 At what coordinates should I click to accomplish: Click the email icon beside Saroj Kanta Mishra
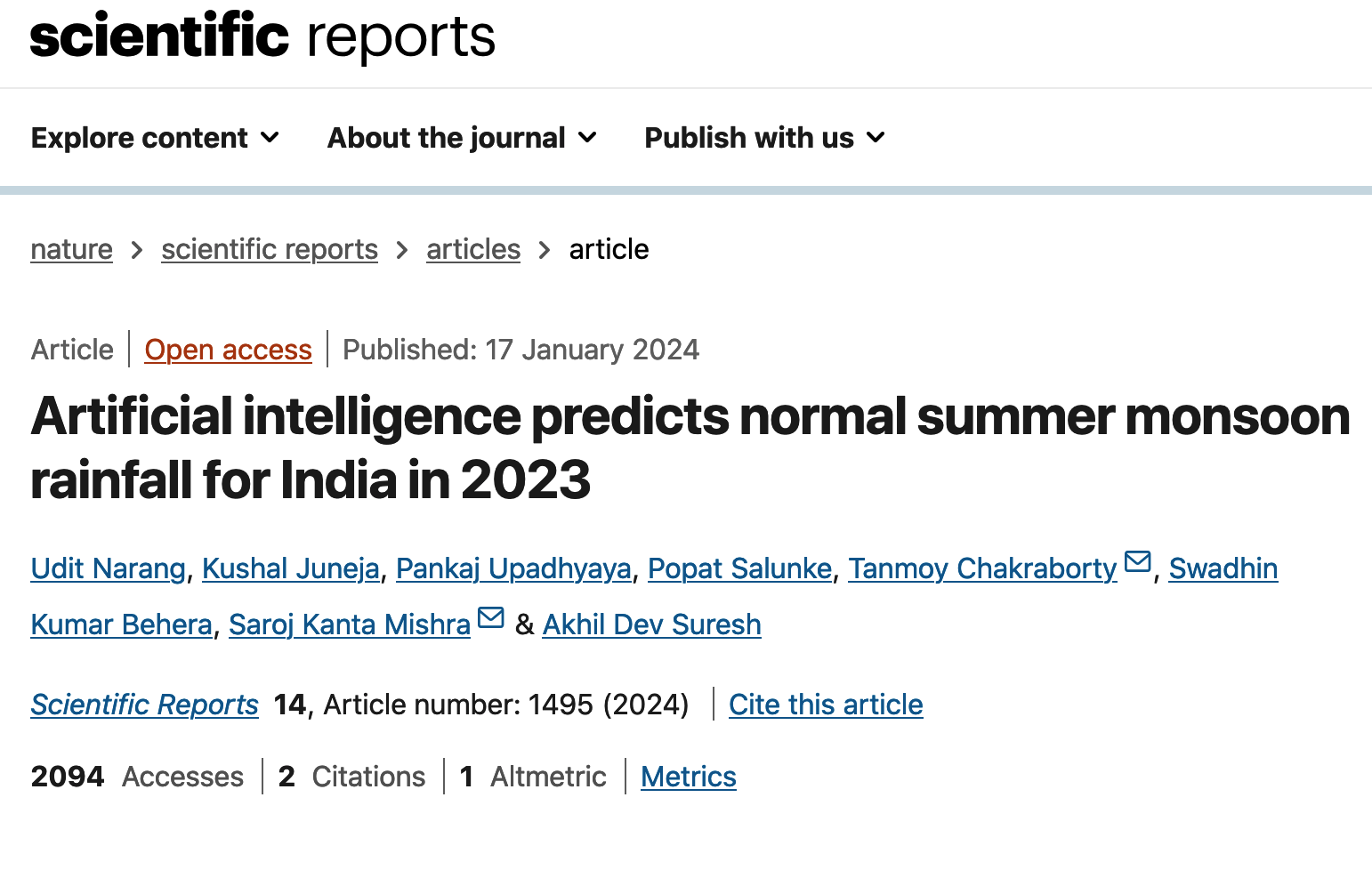[491, 618]
